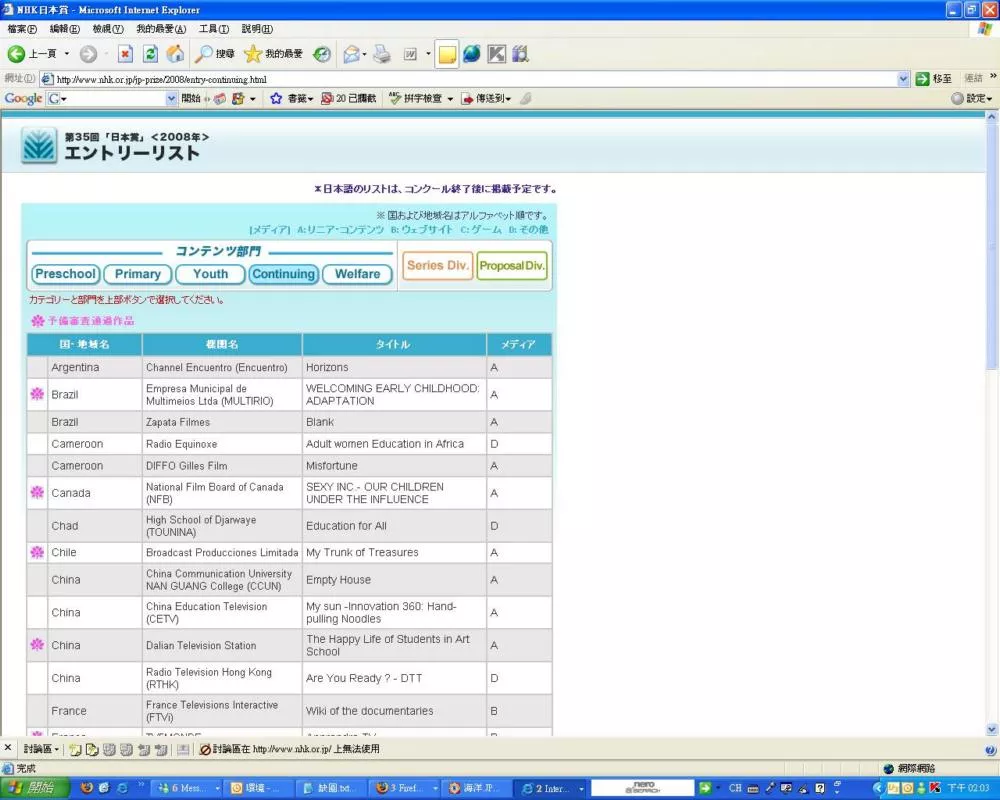Click the first Insert Discussion note icon

pyautogui.click(x=75, y=749)
